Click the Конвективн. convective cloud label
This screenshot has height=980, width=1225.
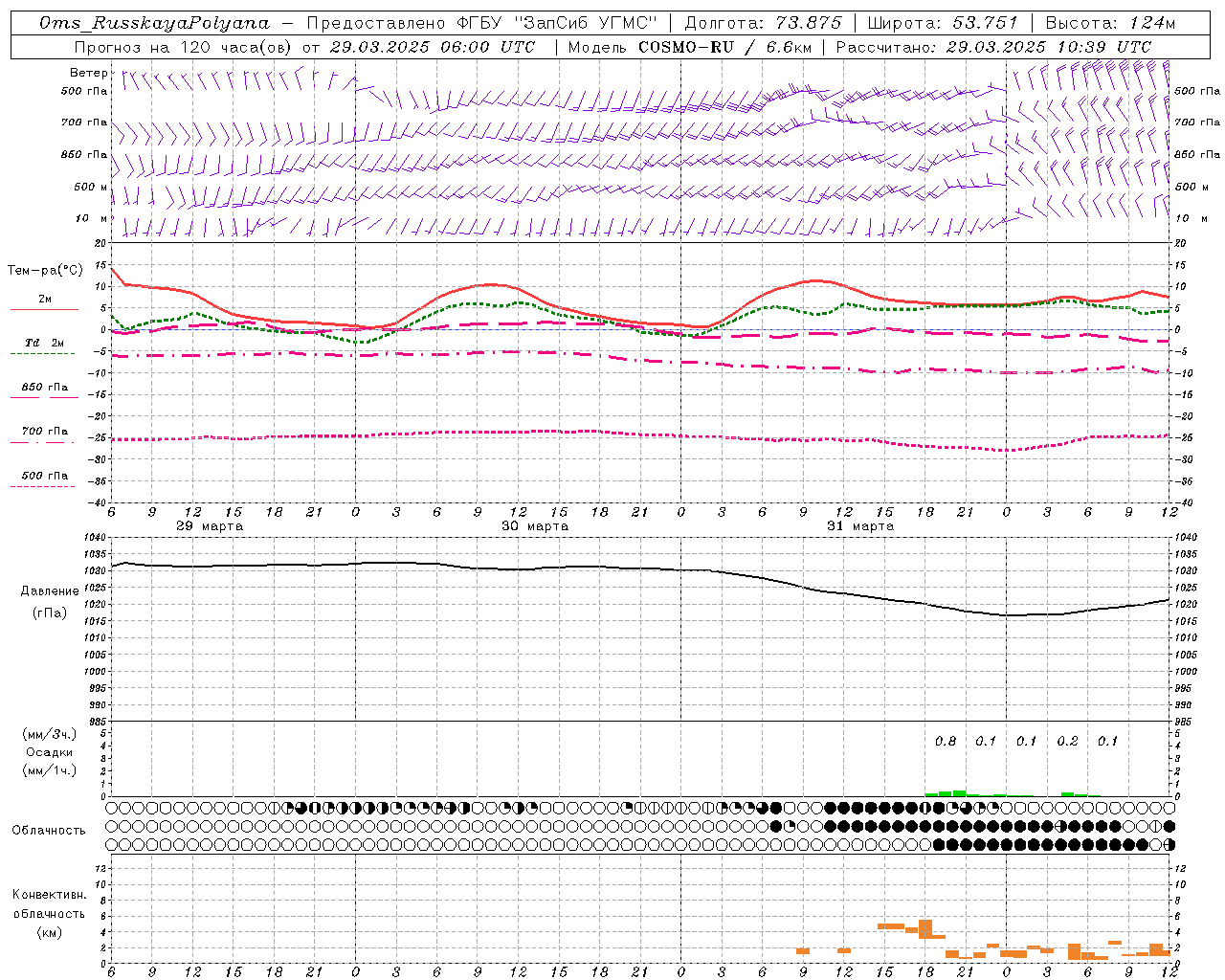tap(50, 895)
